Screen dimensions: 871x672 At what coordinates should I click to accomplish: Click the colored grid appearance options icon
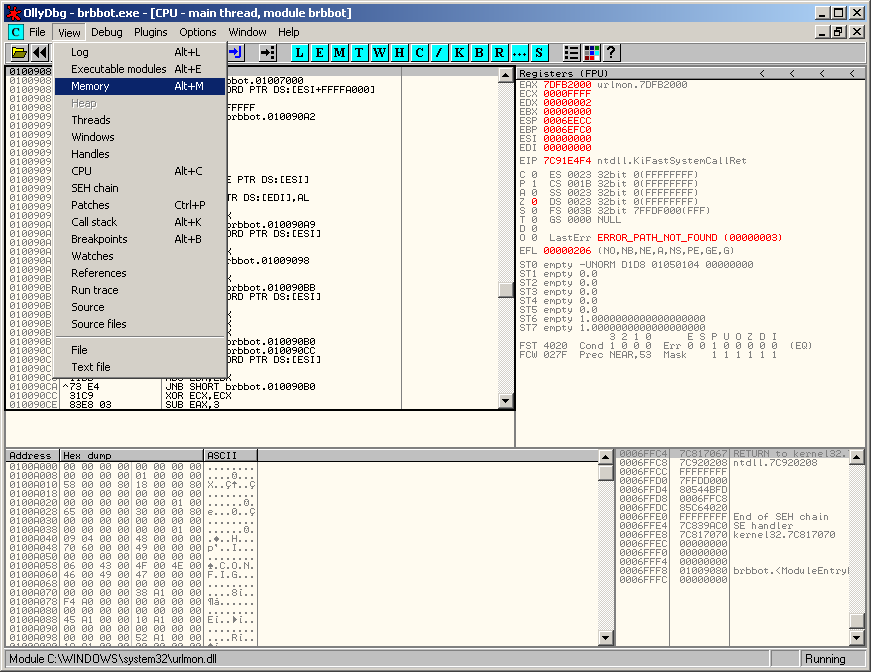click(x=592, y=52)
